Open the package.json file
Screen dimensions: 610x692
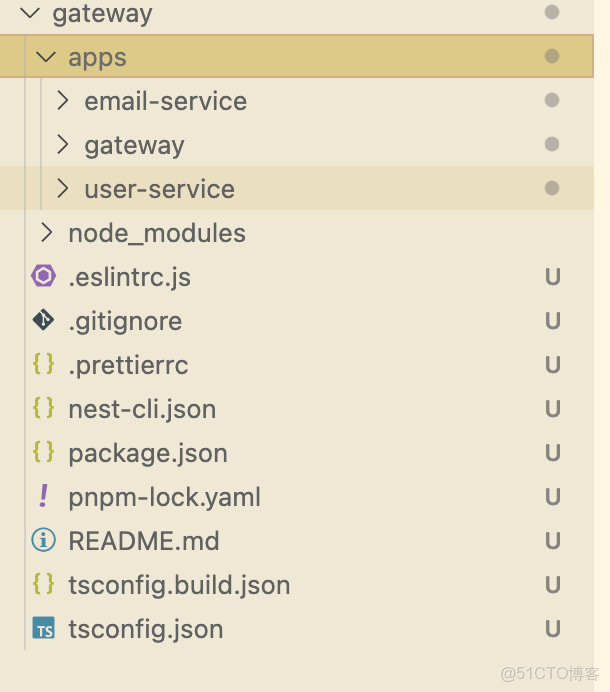pyautogui.click(x=148, y=453)
